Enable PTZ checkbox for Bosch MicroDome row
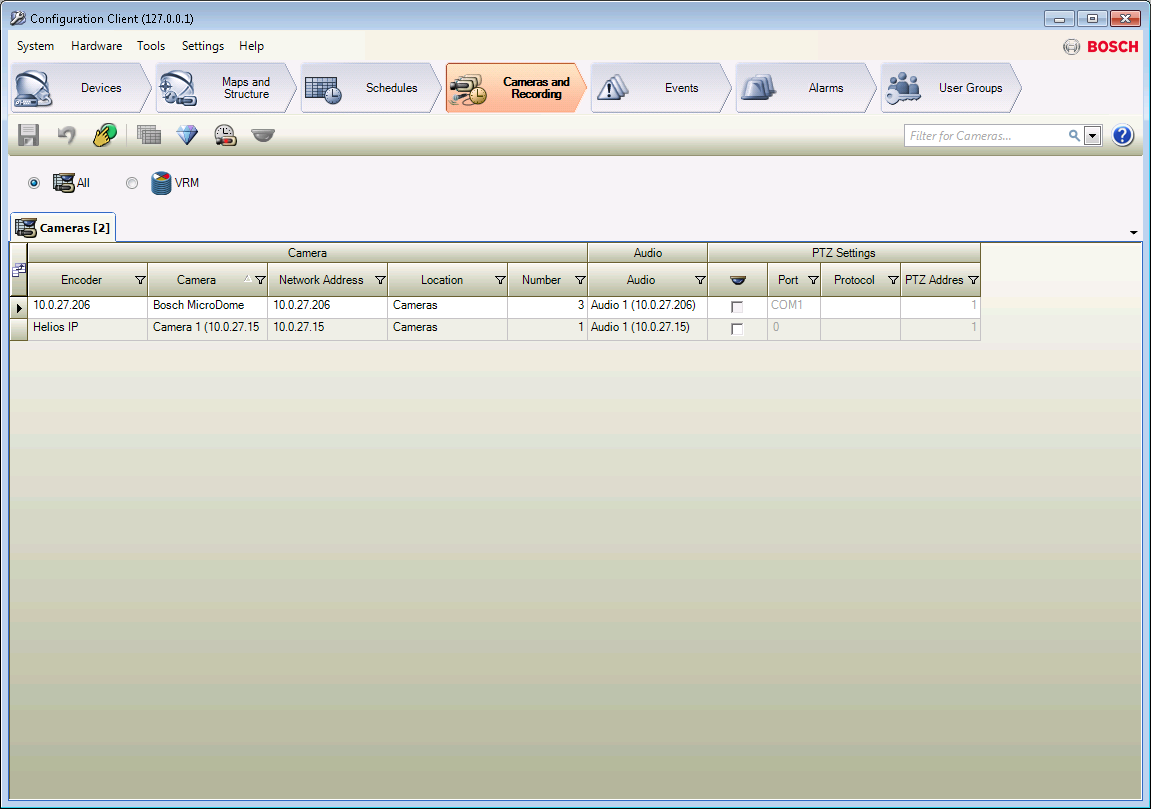 [737, 307]
